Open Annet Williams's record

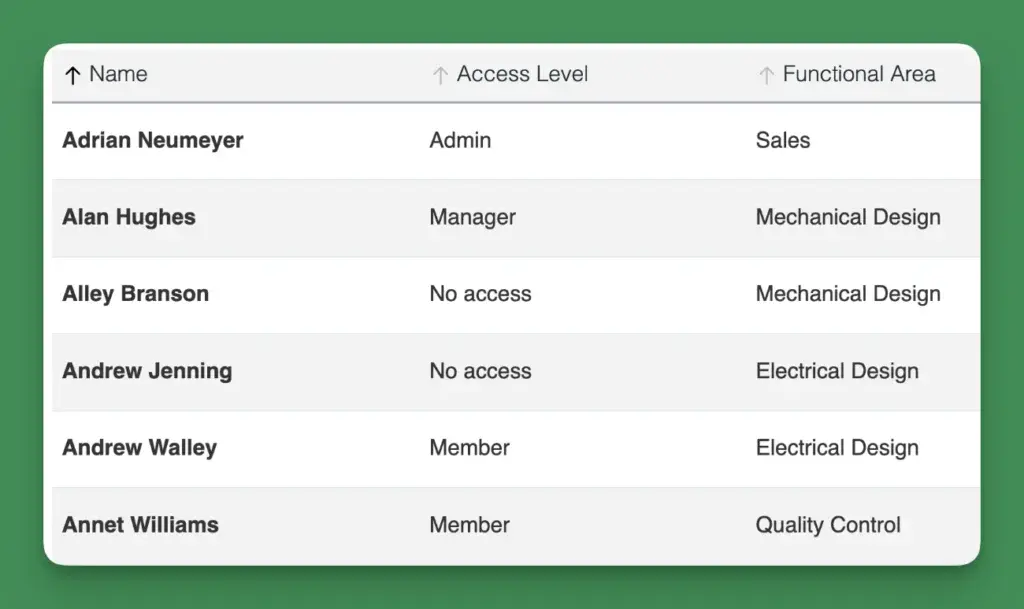coord(140,525)
